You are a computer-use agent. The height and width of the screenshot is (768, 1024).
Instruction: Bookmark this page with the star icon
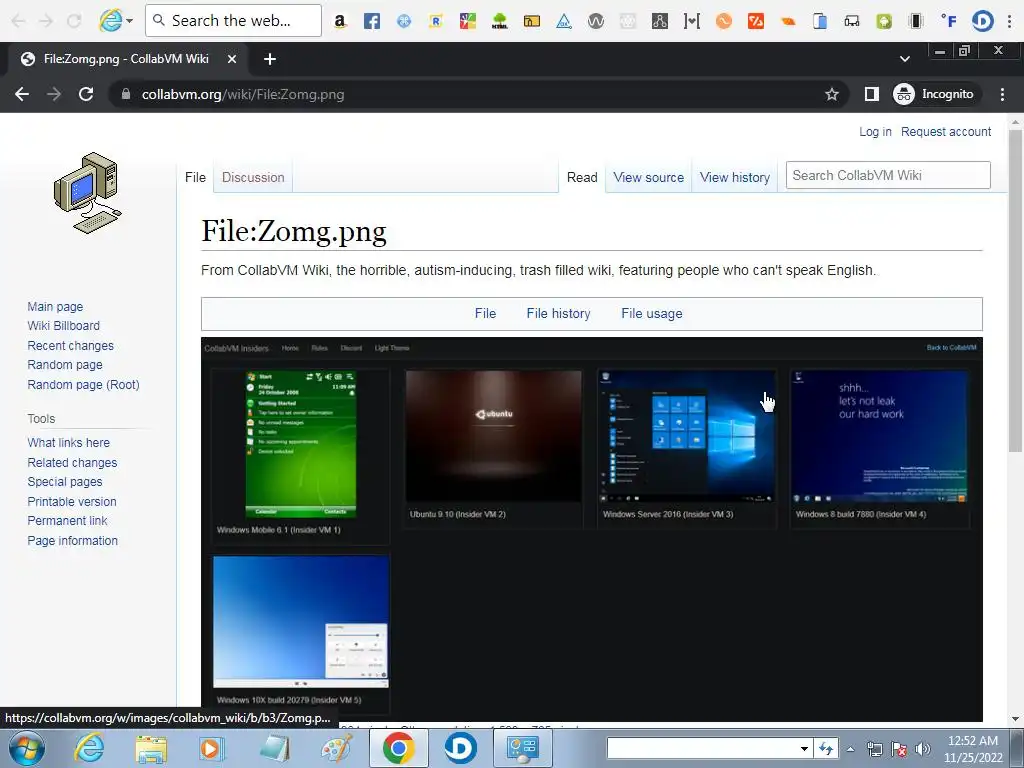[831, 94]
